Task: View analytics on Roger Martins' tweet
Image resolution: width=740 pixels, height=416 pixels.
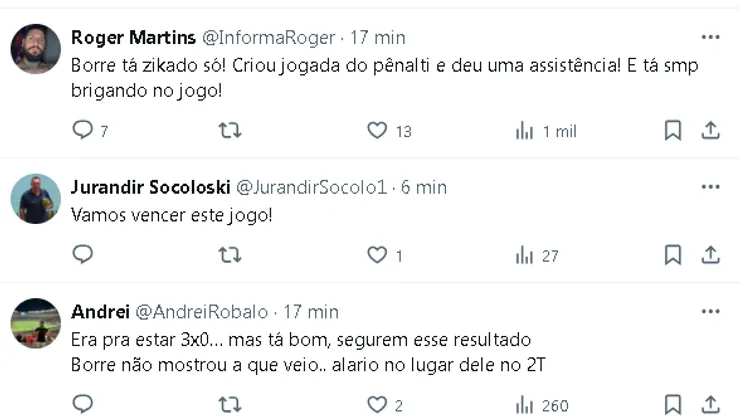Action: pyautogui.click(x=524, y=130)
